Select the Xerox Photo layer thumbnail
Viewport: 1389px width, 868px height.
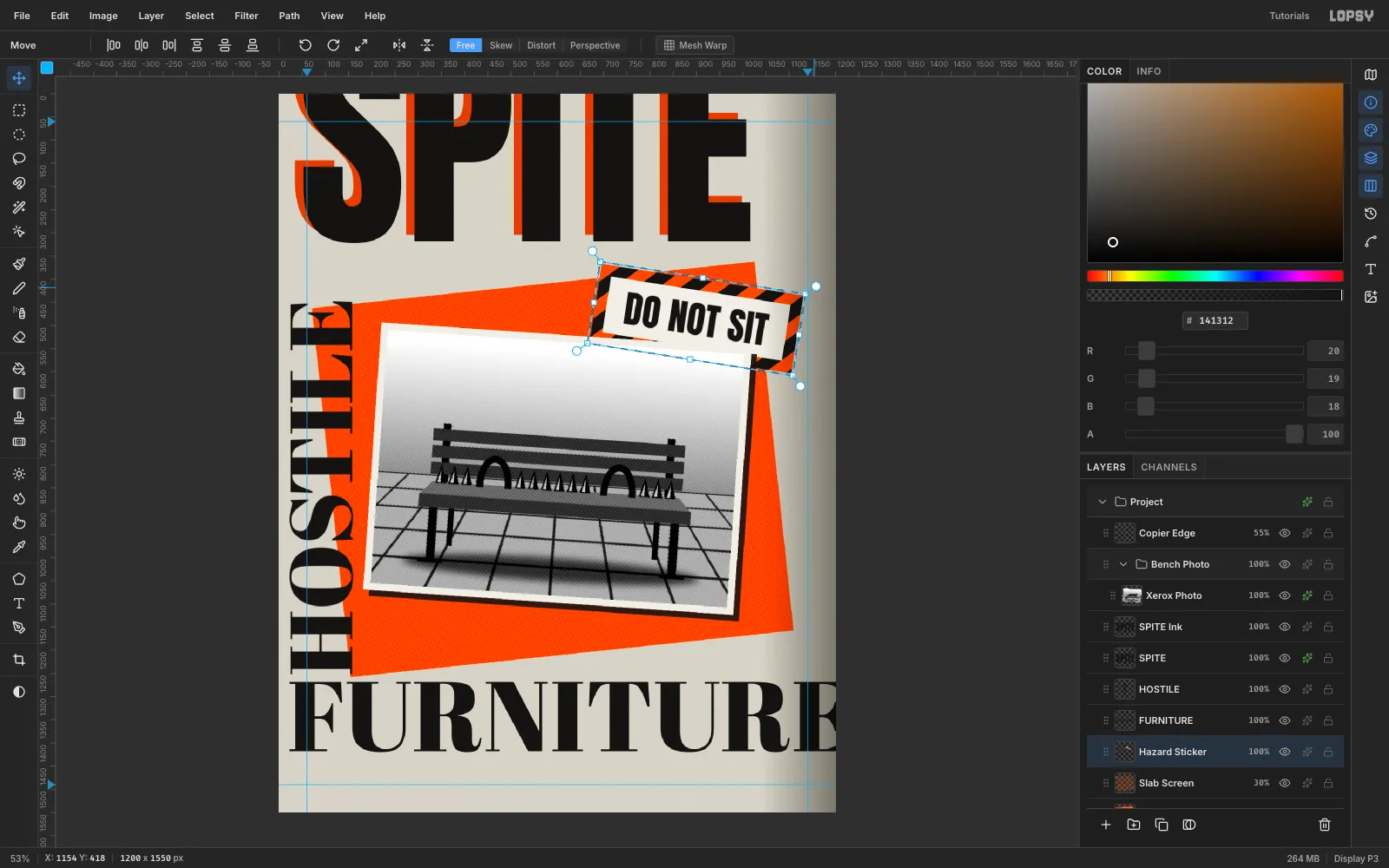1132,595
